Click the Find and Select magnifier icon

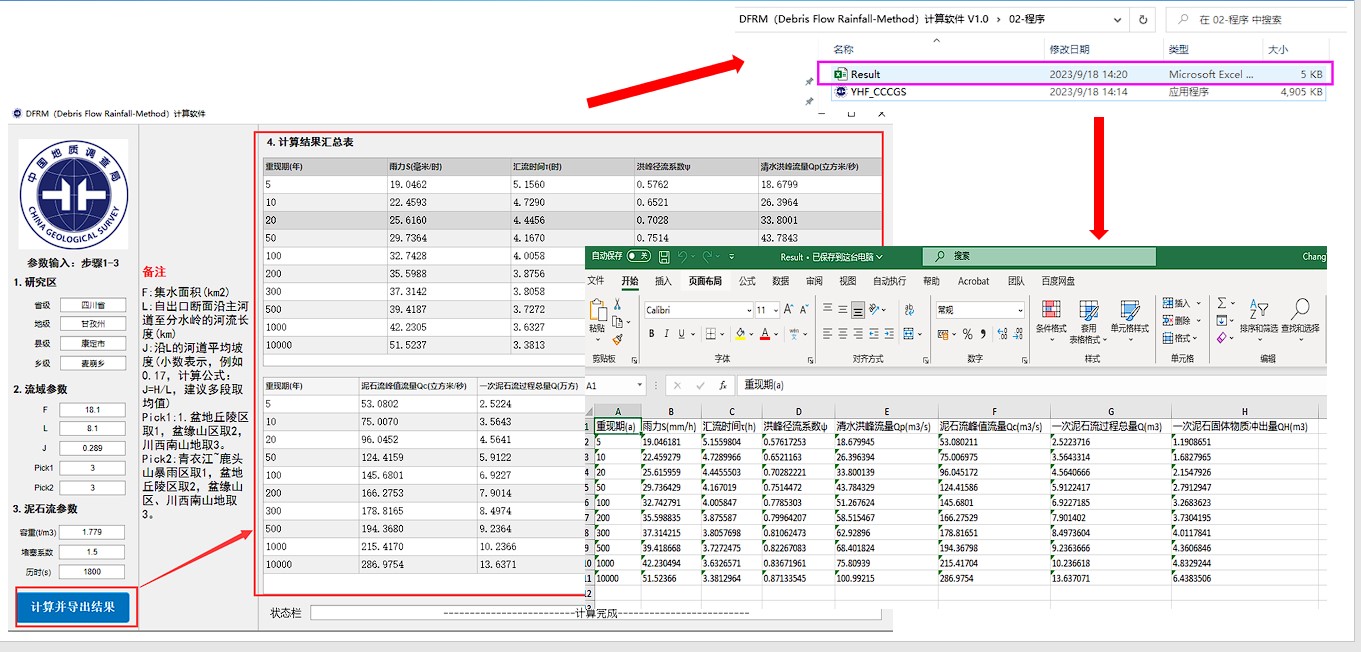[1300, 309]
